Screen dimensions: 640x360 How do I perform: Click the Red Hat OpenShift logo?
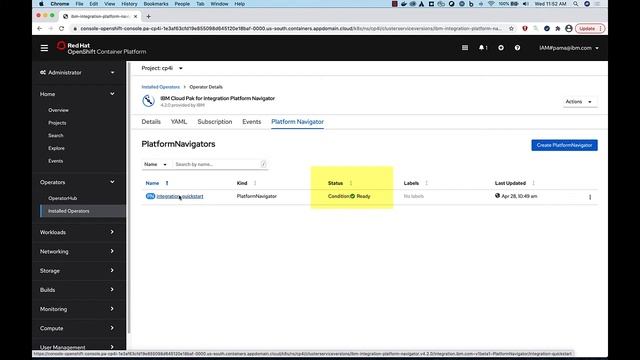click(x=101, y=48)
